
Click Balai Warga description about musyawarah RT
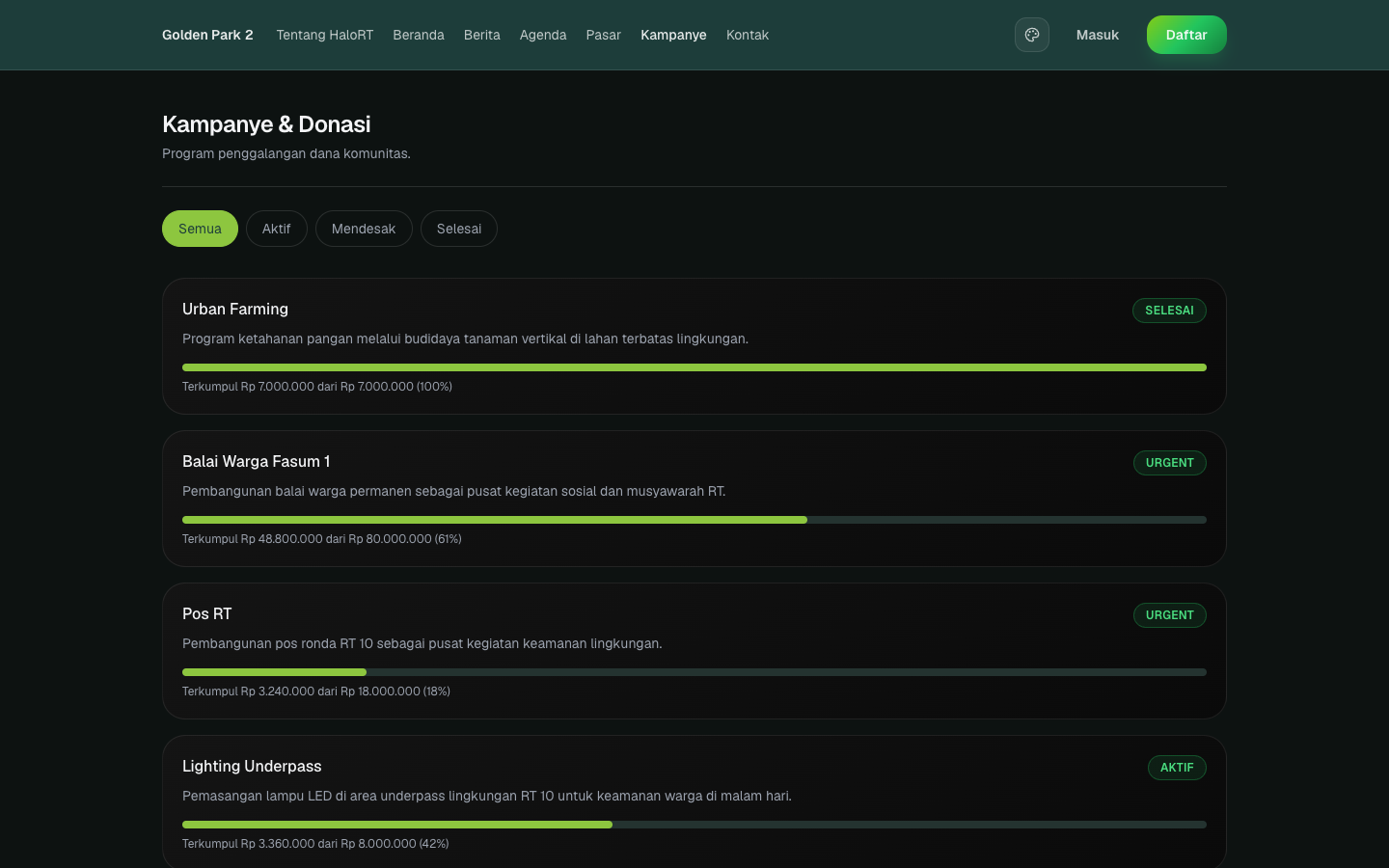tap(453, 491)
